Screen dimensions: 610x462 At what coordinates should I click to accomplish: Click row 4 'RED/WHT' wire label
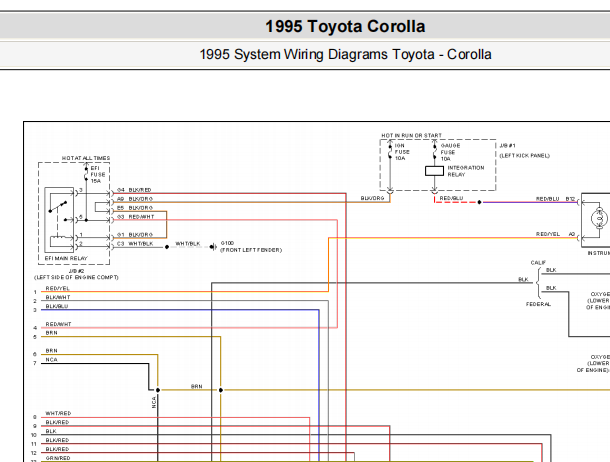[58, 324]
